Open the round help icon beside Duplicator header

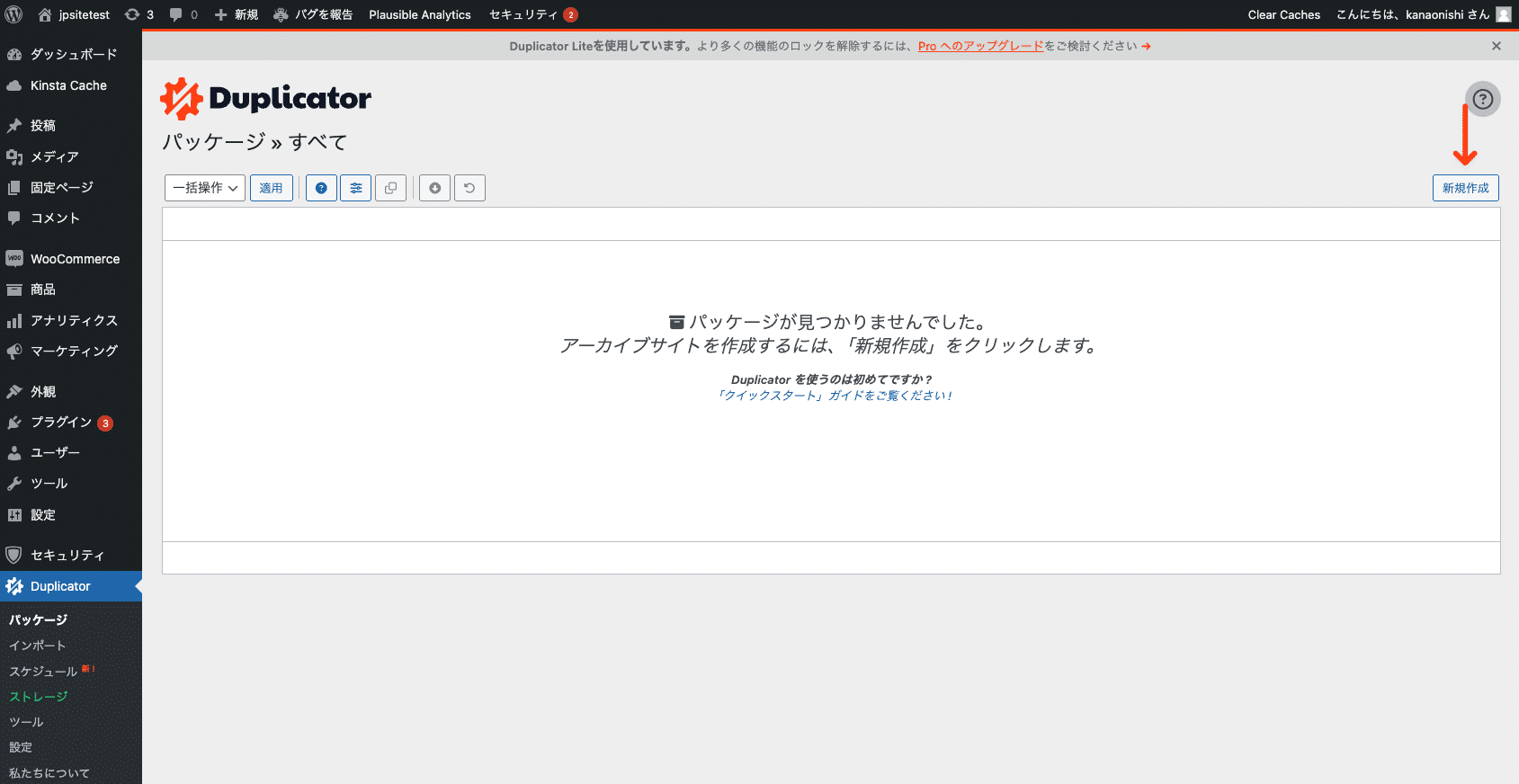(1482, 99)
